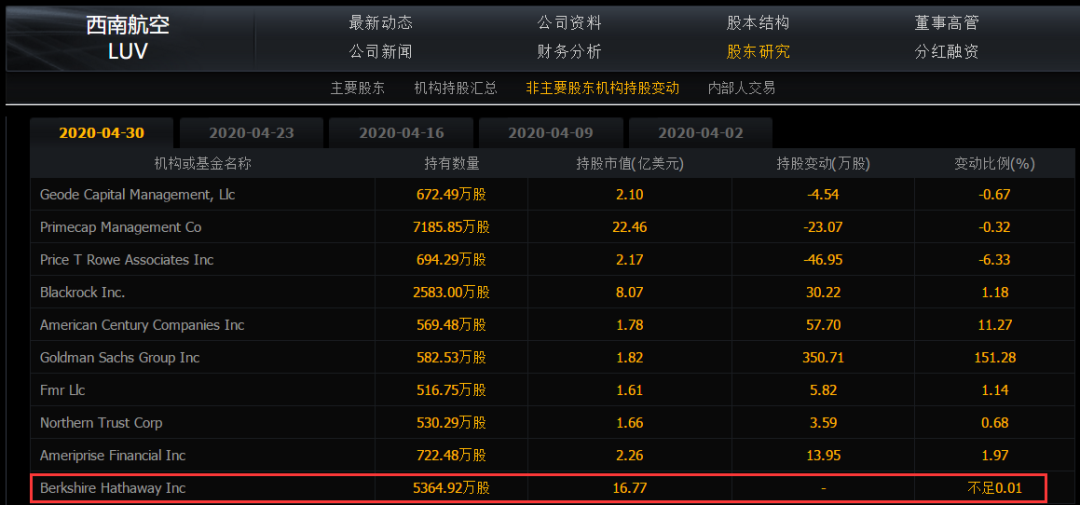The width and height of the screenshot is (1080, 505).
Task: Select the 2020-04-16 date tab
Action: [x=402, y=133]
